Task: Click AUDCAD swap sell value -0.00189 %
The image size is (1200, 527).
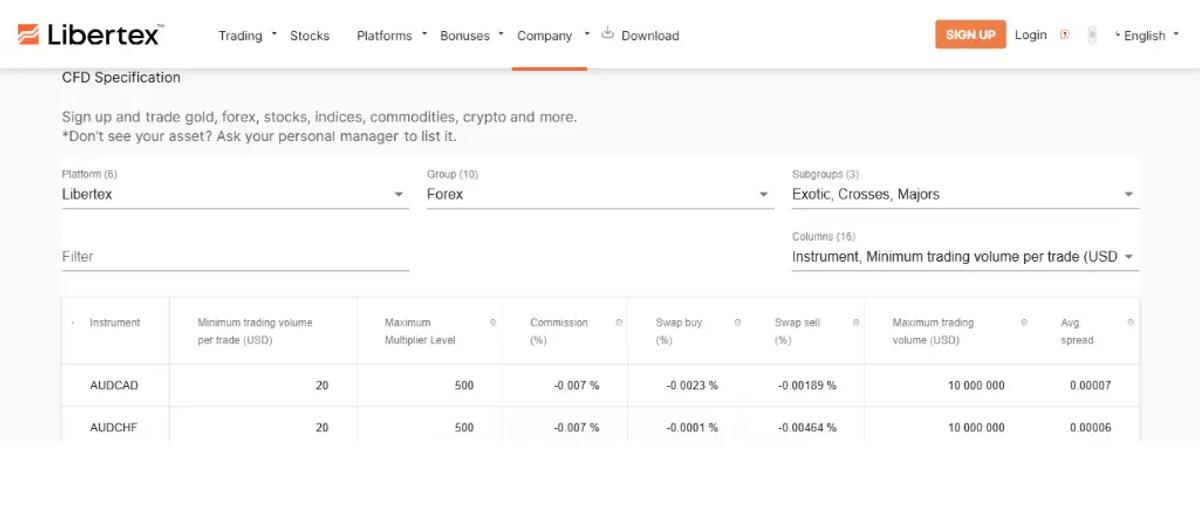Action: coord(807,385)
